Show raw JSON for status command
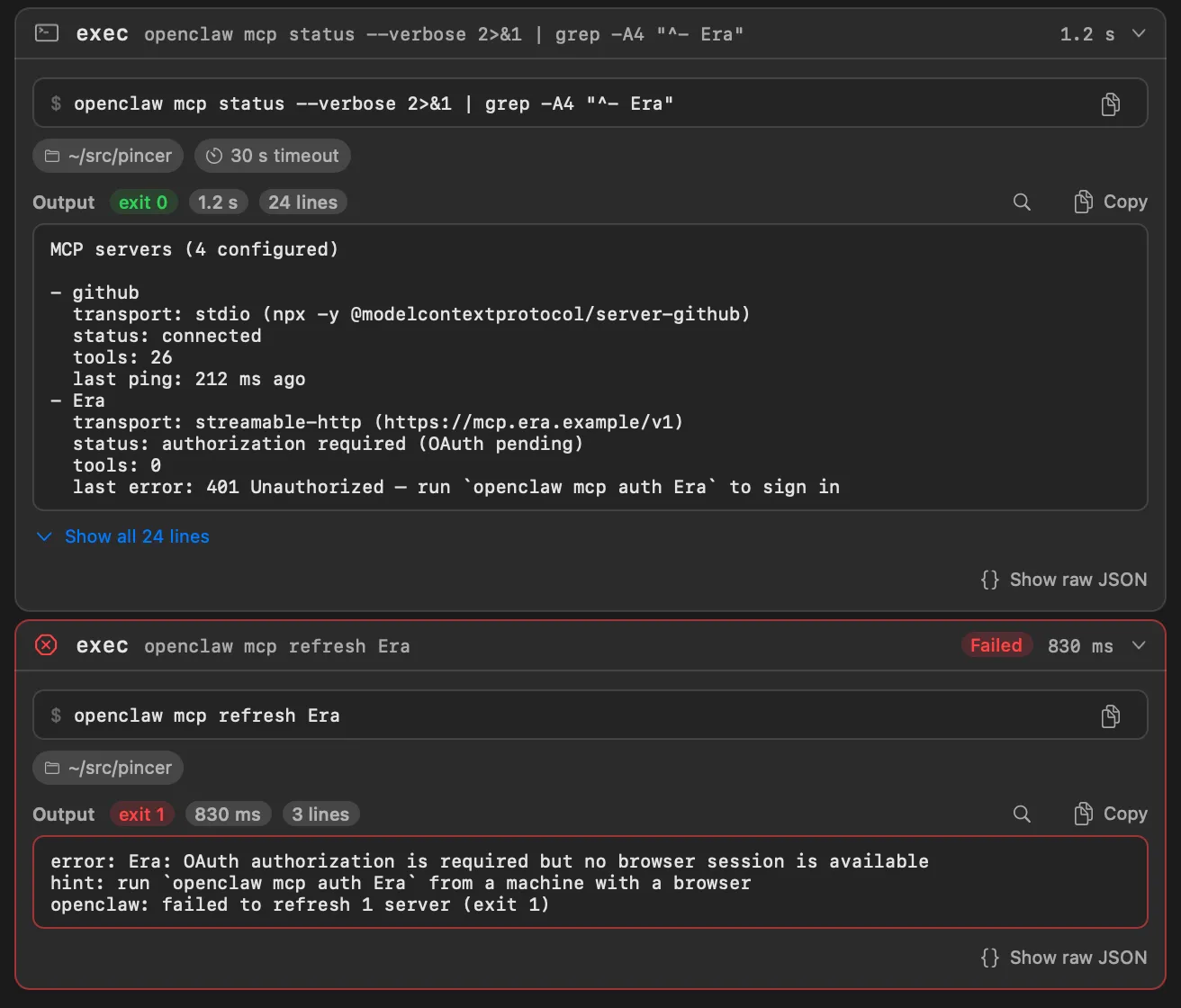This screenshot has height=1008, width=1181. (1064, 580)
